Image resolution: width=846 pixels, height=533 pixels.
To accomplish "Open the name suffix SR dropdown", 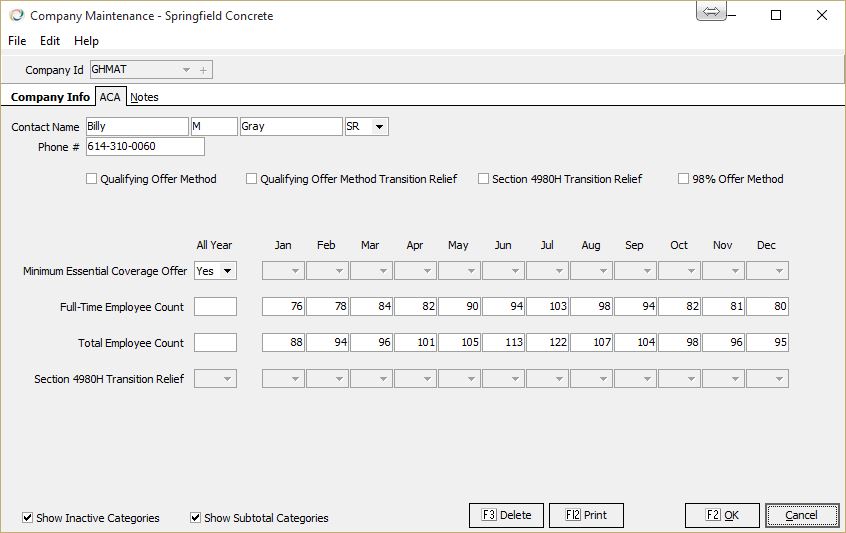I will pos(379,127).
